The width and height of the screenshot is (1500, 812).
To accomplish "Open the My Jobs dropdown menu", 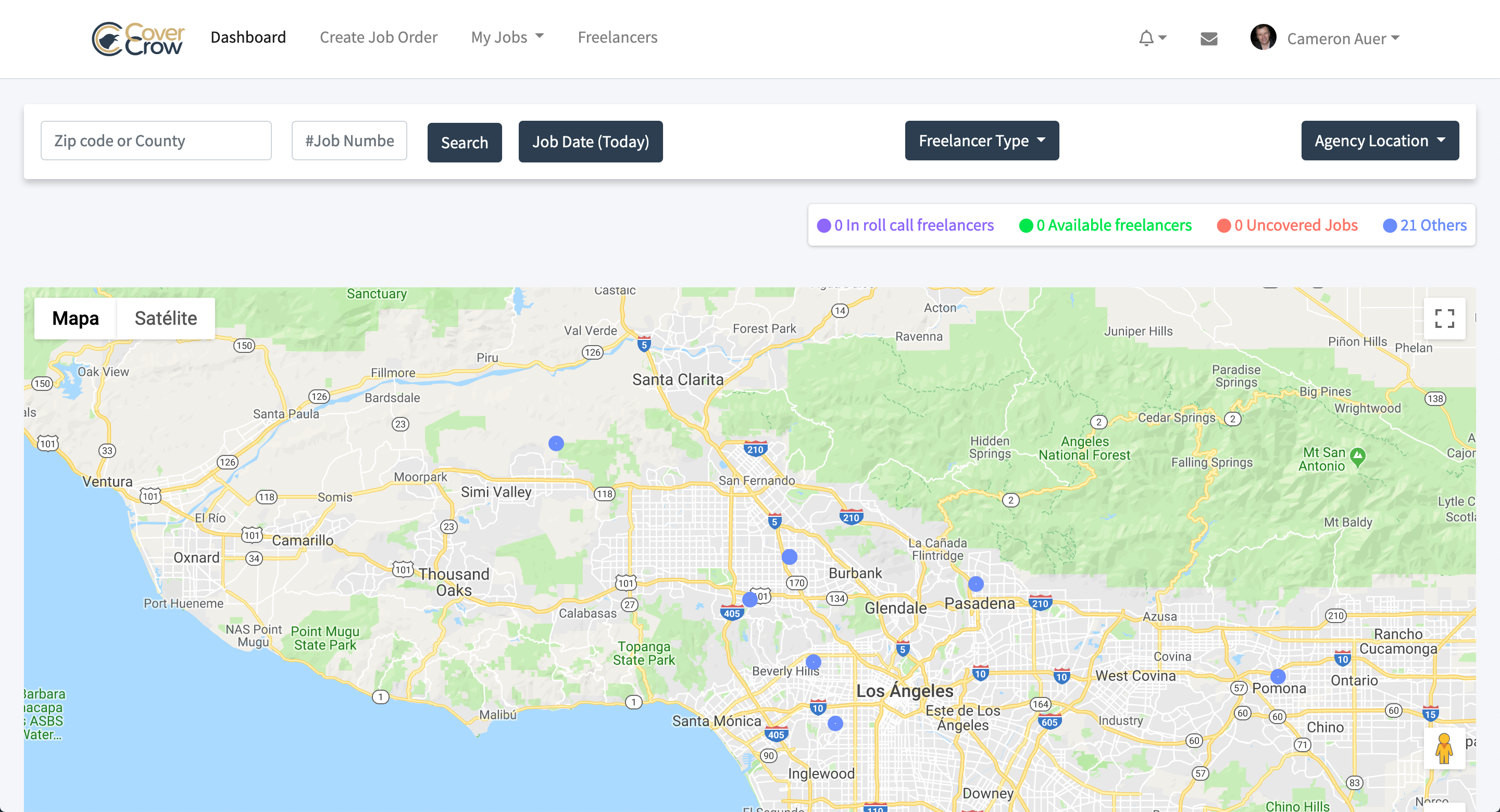I will 507,37.
